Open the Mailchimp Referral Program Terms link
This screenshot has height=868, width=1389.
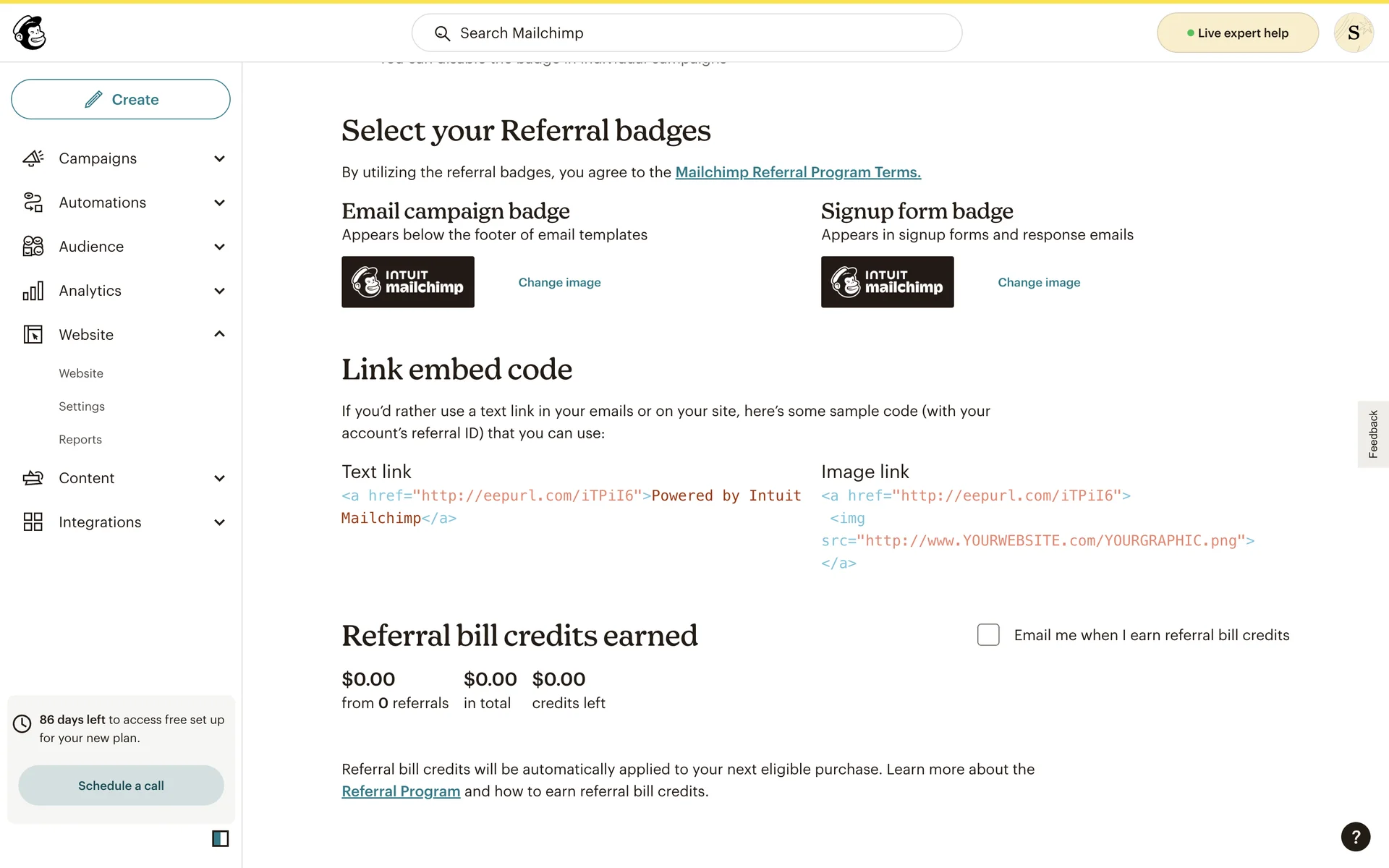tap(798, 172)
